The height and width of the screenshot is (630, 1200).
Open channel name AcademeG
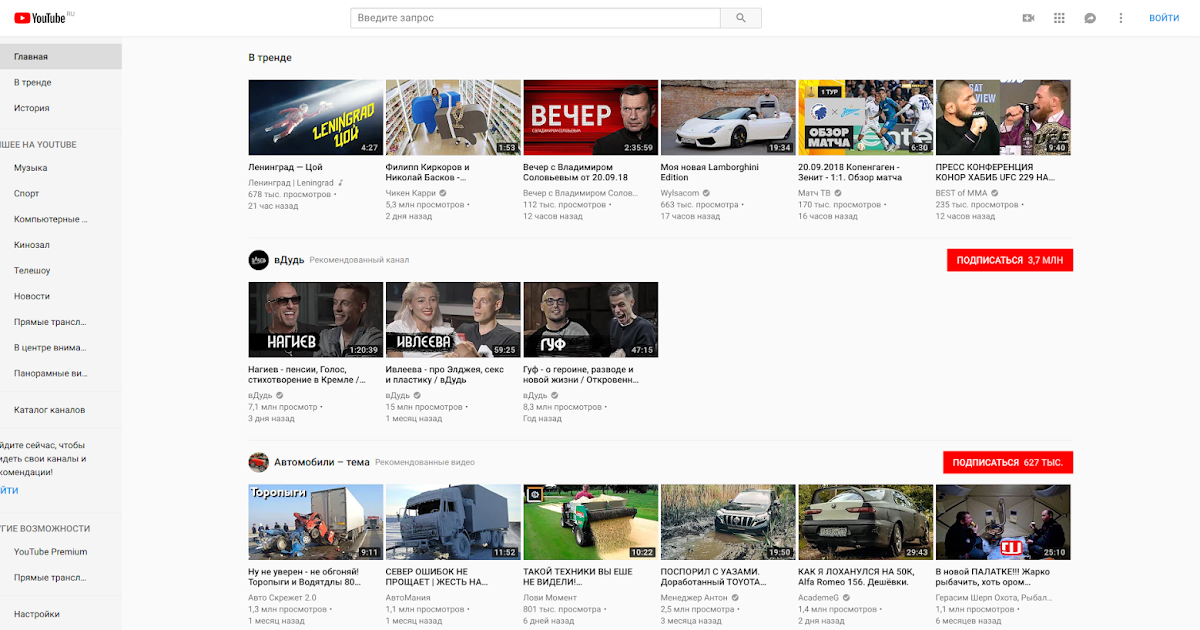click(x=820, y=597)
